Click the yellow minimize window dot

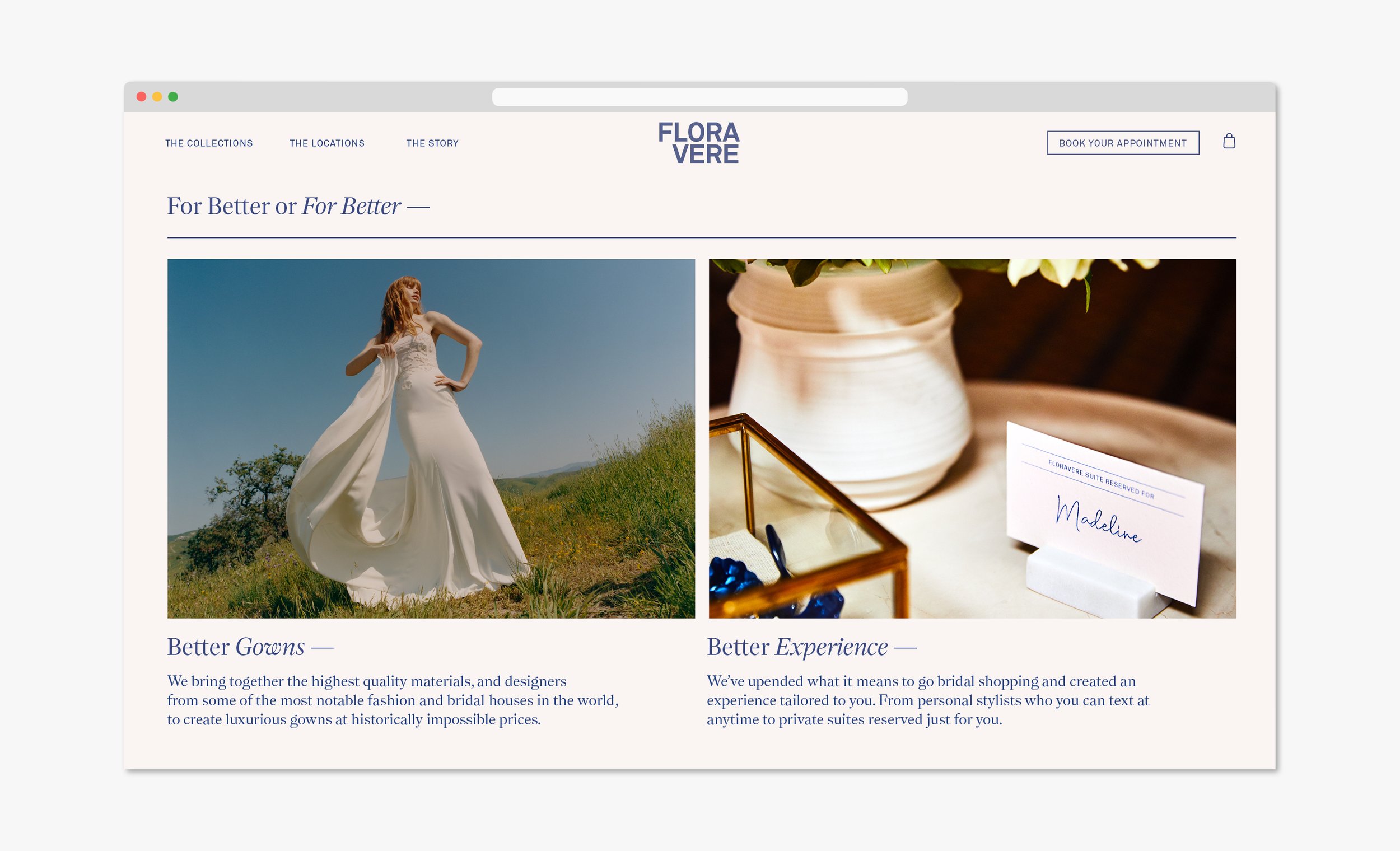tap(157, 97)
